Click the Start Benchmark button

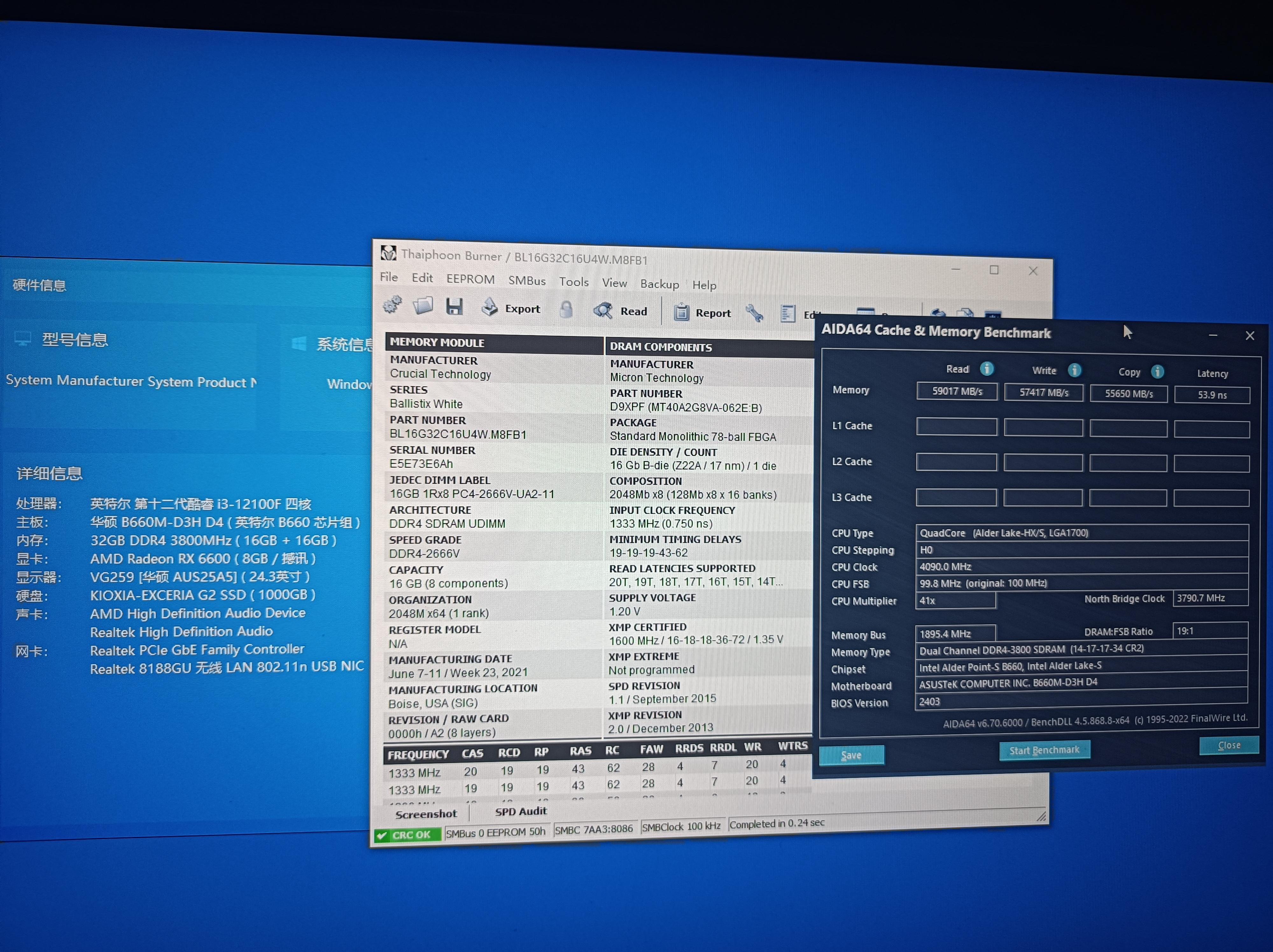pyautogui.click(x=1044, y=750)
